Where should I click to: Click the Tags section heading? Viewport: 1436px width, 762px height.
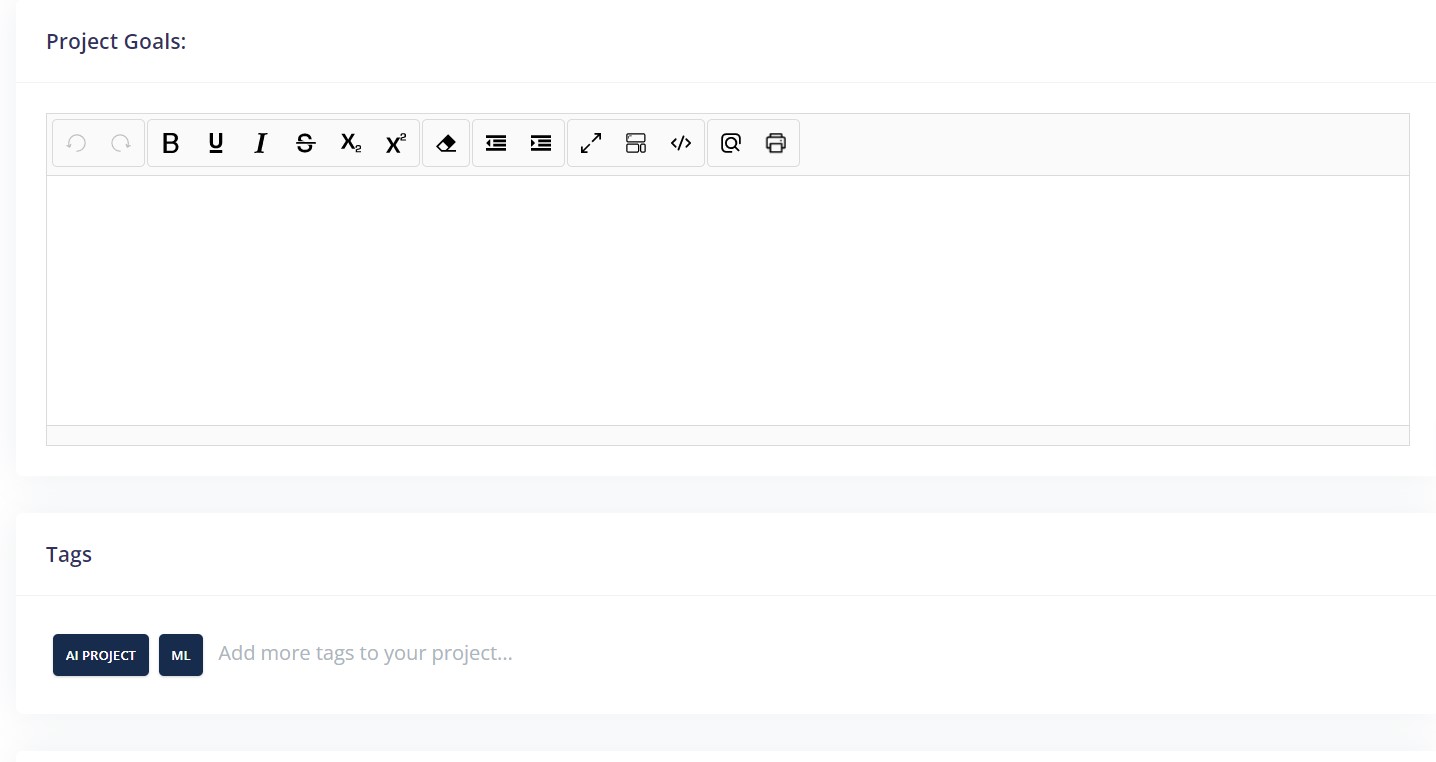(69, 554)
